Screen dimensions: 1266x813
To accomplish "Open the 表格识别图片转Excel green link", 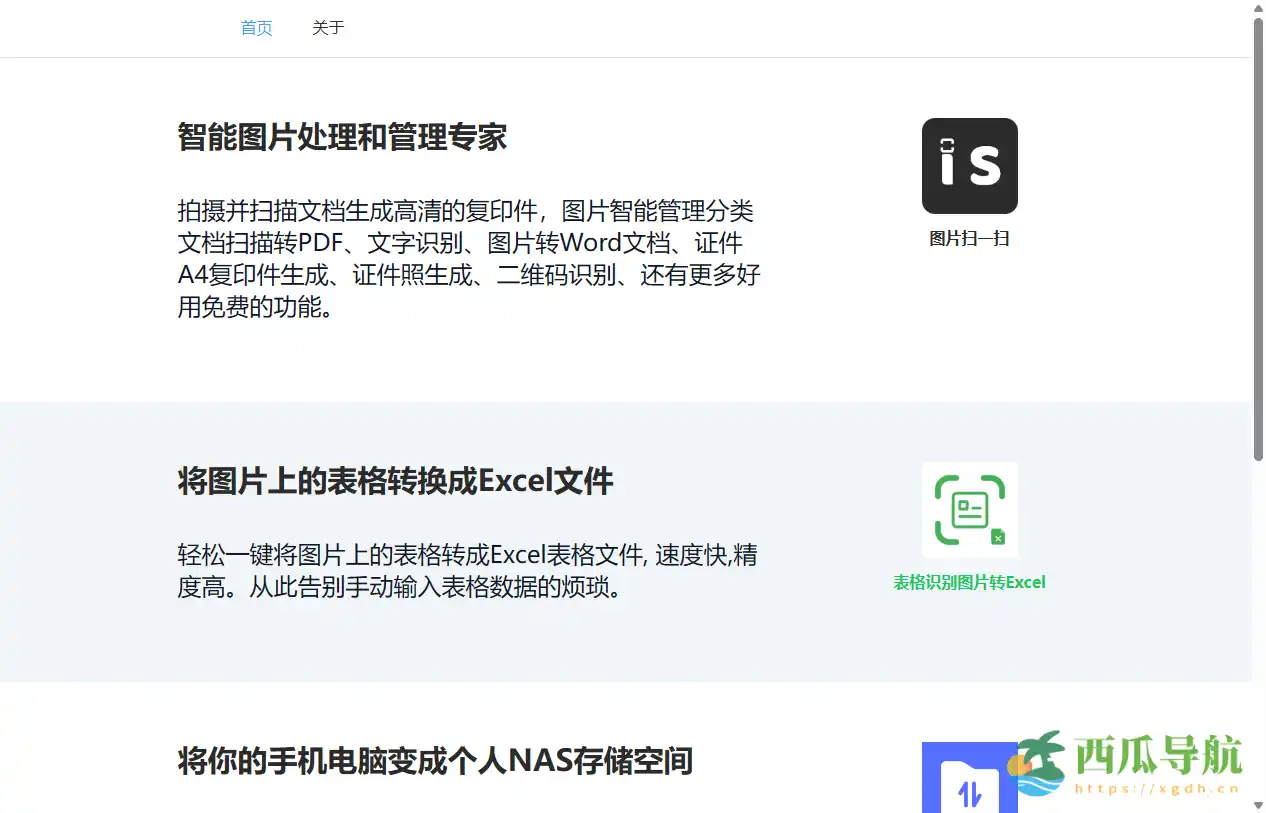I will 969,581.
